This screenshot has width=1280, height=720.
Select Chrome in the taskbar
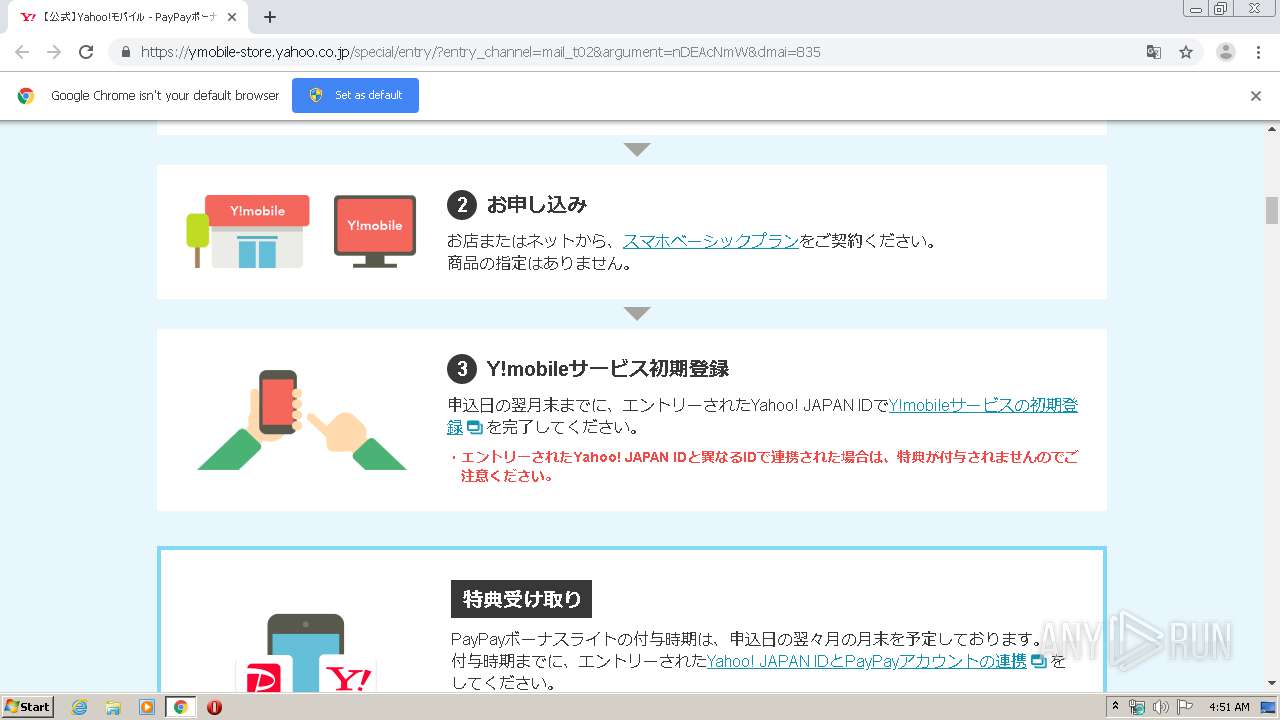click(180, 707)
